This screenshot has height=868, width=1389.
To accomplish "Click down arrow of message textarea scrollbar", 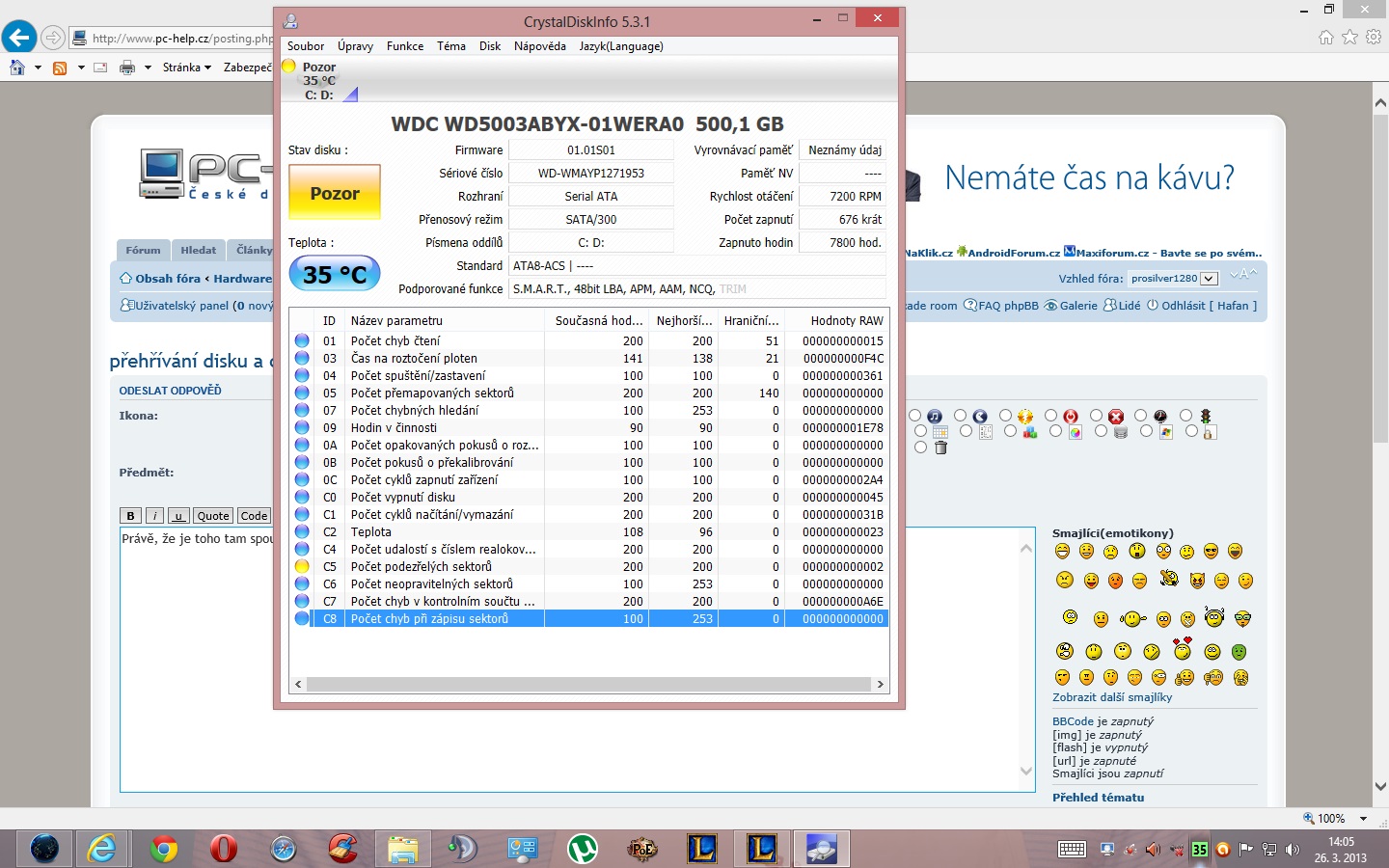I will pyautogui.click(x=1025, y=771).
